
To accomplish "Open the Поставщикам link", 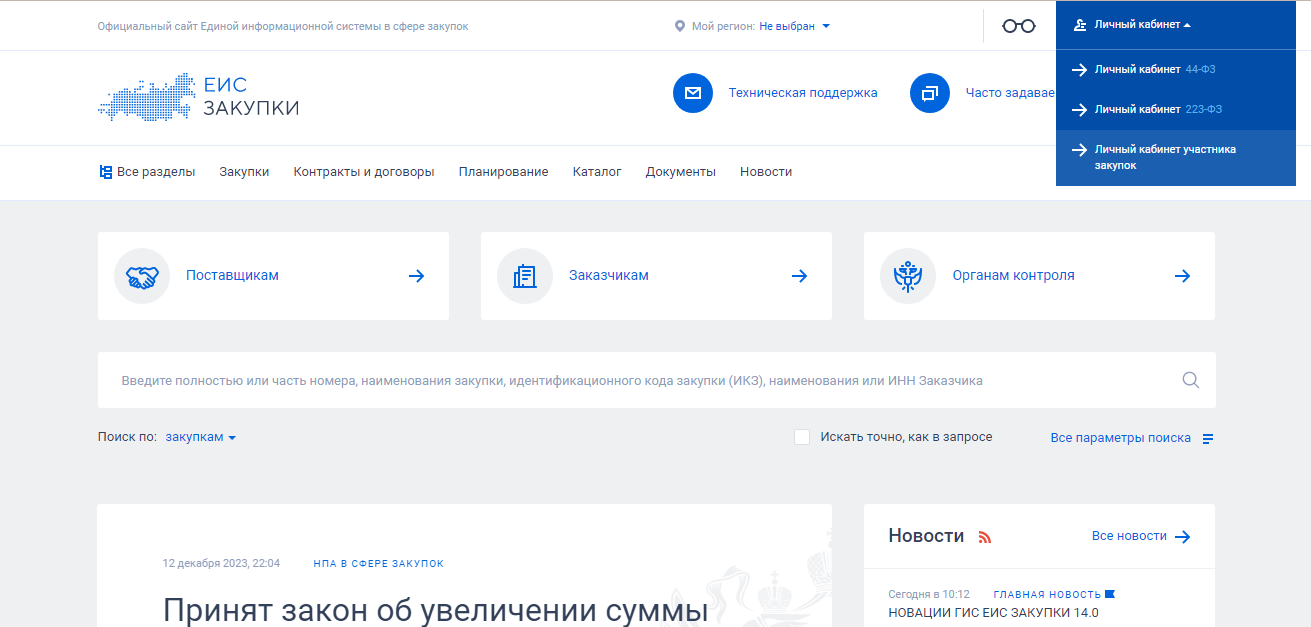I will (232, 276).
